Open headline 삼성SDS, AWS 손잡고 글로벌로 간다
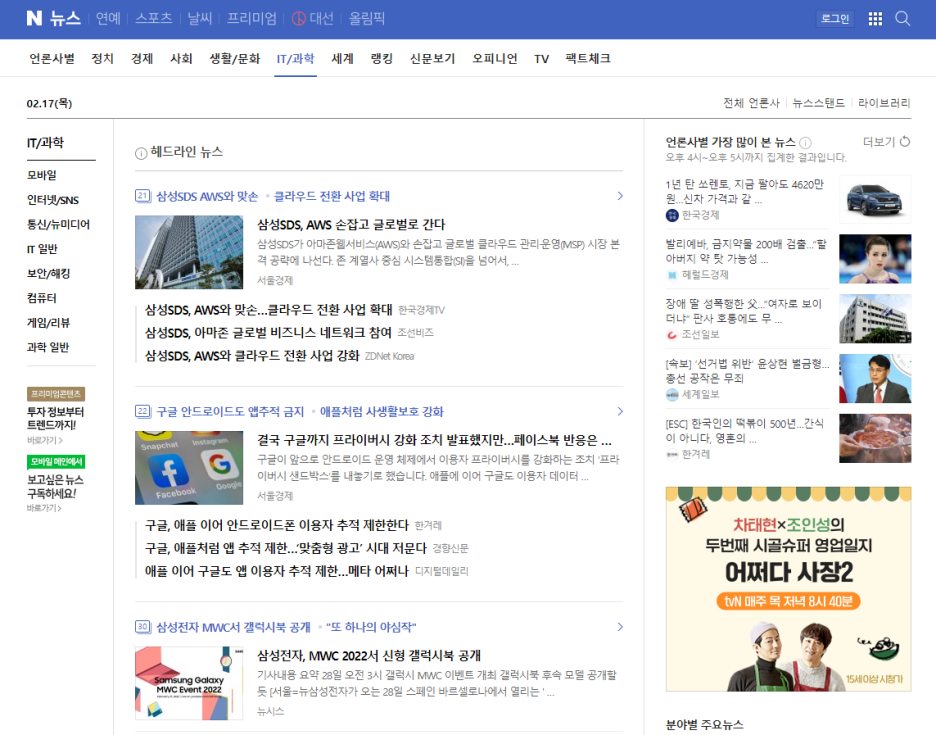 click(351, 225)
